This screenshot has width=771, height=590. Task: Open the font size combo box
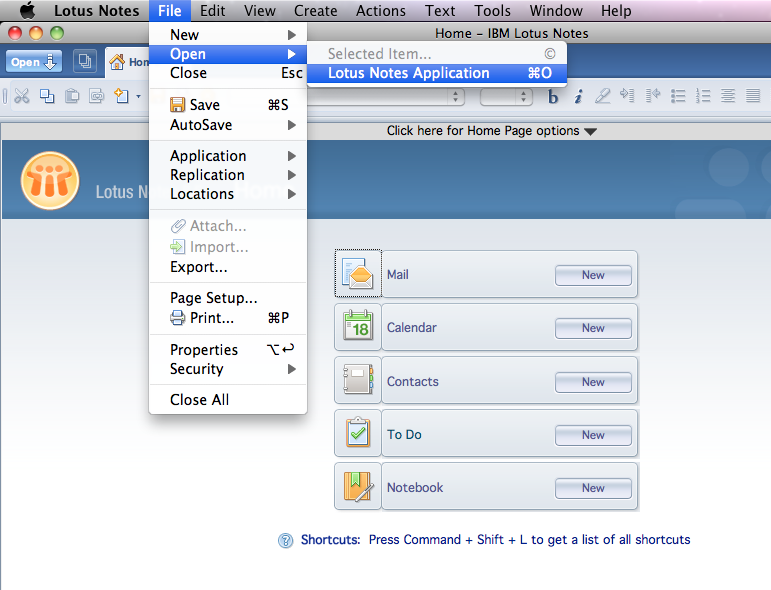tap(506, 97)
